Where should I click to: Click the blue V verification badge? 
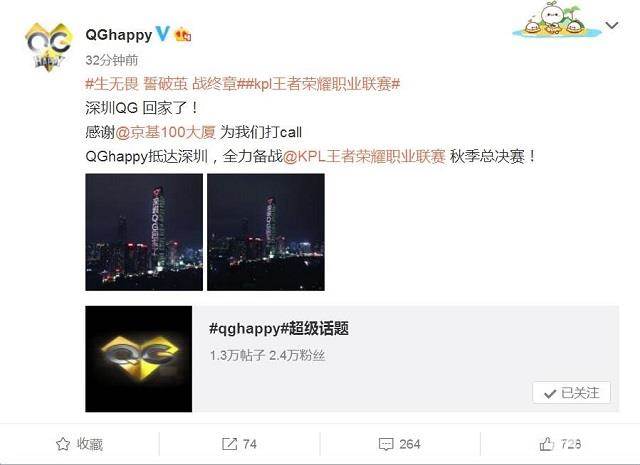[x=162, y=34]
